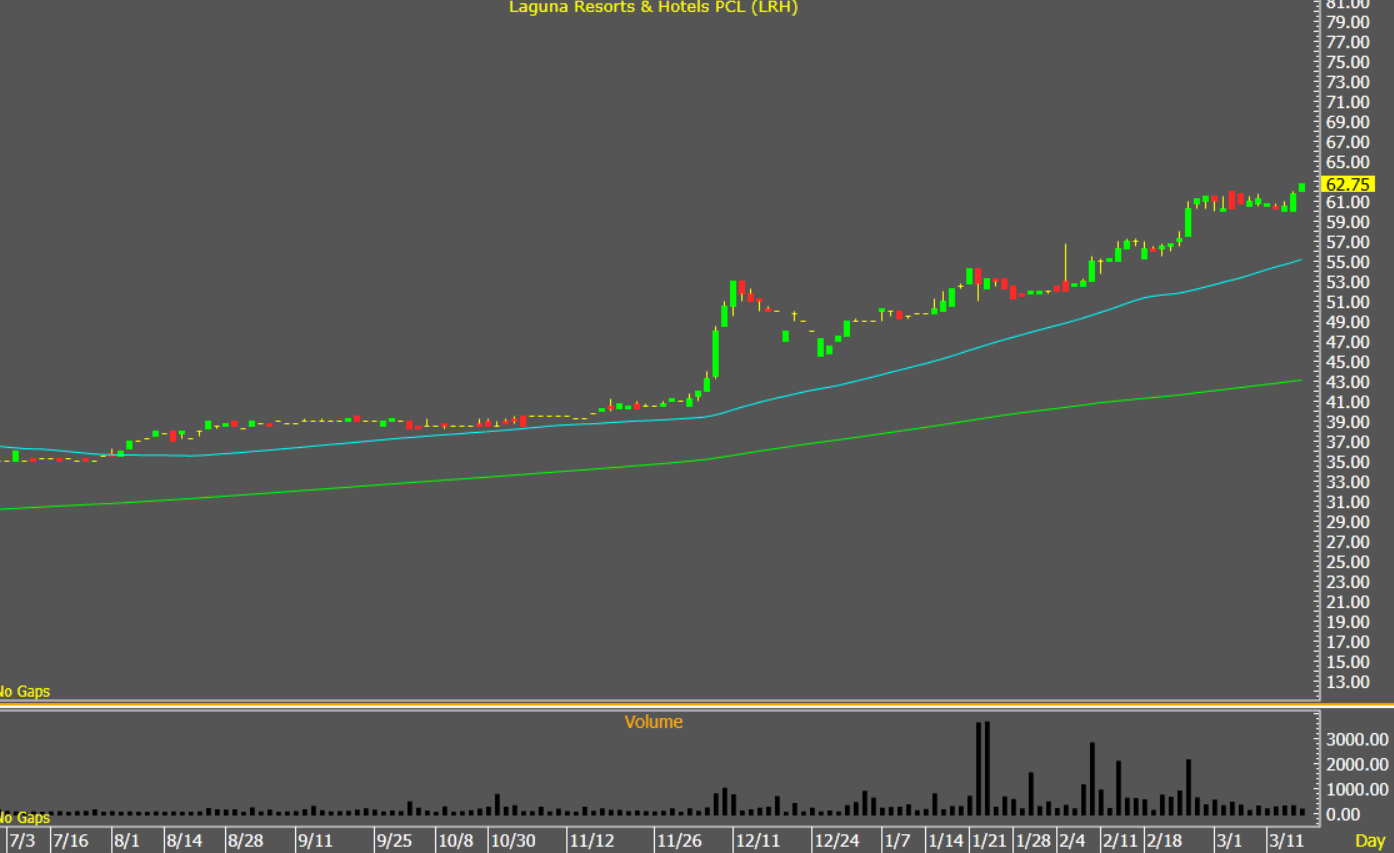Select the 23.00 price level

[1347, 582]
